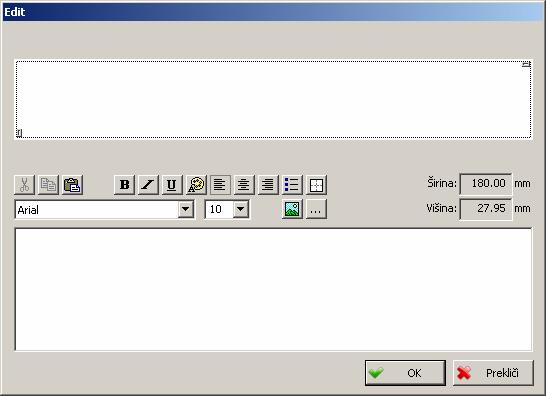Screen dimensions: 546x396
Task: Cancel with the Prekliči button
Action: (493, 373)
